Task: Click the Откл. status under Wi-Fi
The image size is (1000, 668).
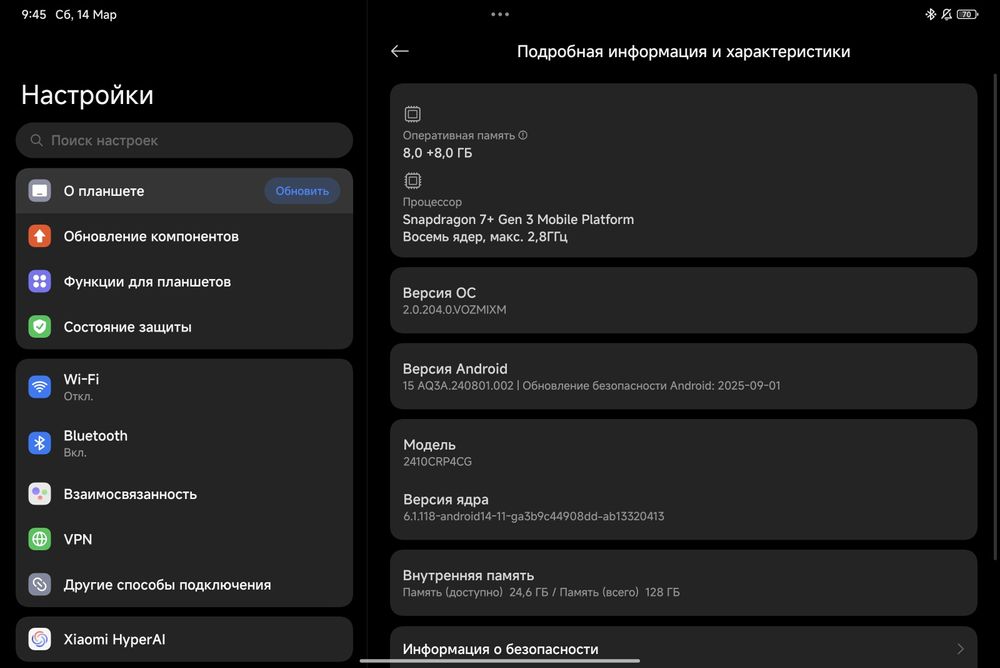Action: tap(78, 396)
